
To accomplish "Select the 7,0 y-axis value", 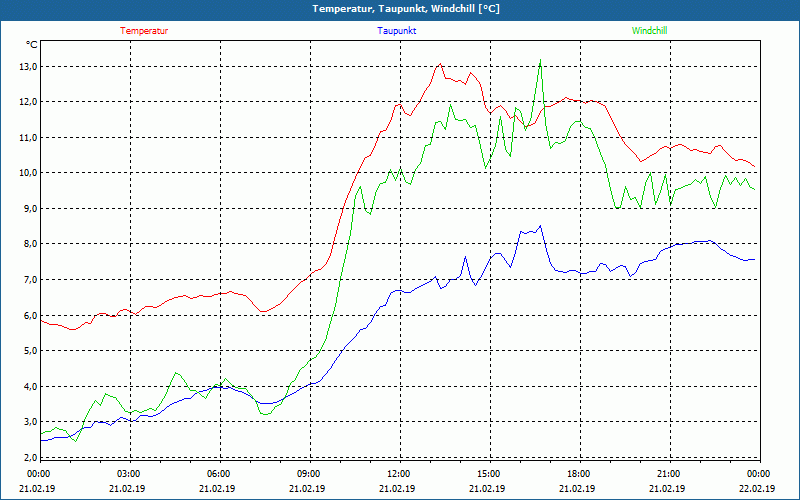I will (31, 280).
